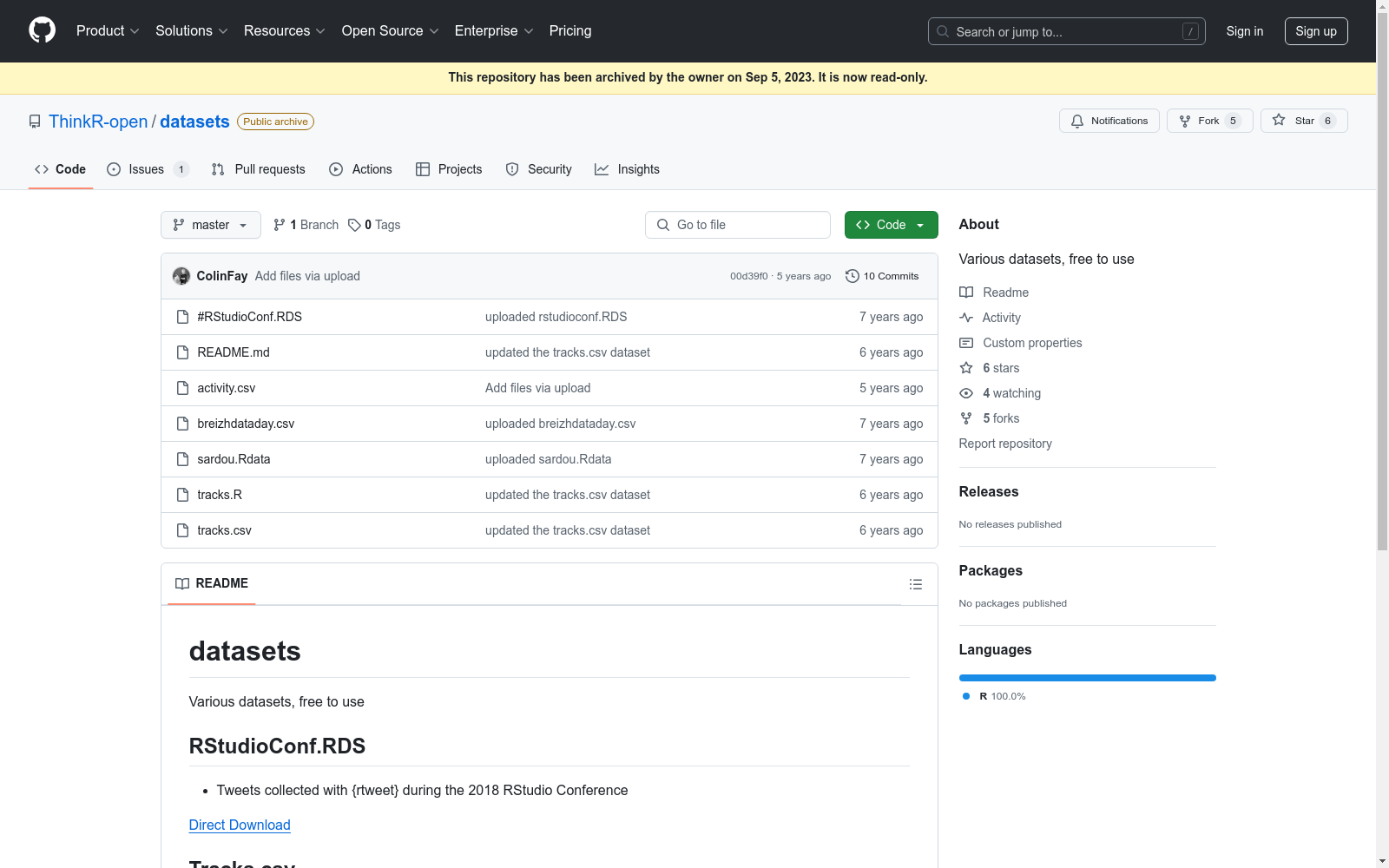The width and height of the screenshot is (1389, 868).
Task: Expand the Product menu
Action: (108, 30)
